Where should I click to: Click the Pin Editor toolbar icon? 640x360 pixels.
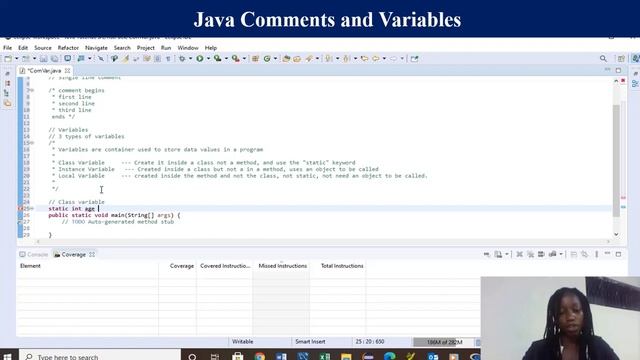[414, 59]
